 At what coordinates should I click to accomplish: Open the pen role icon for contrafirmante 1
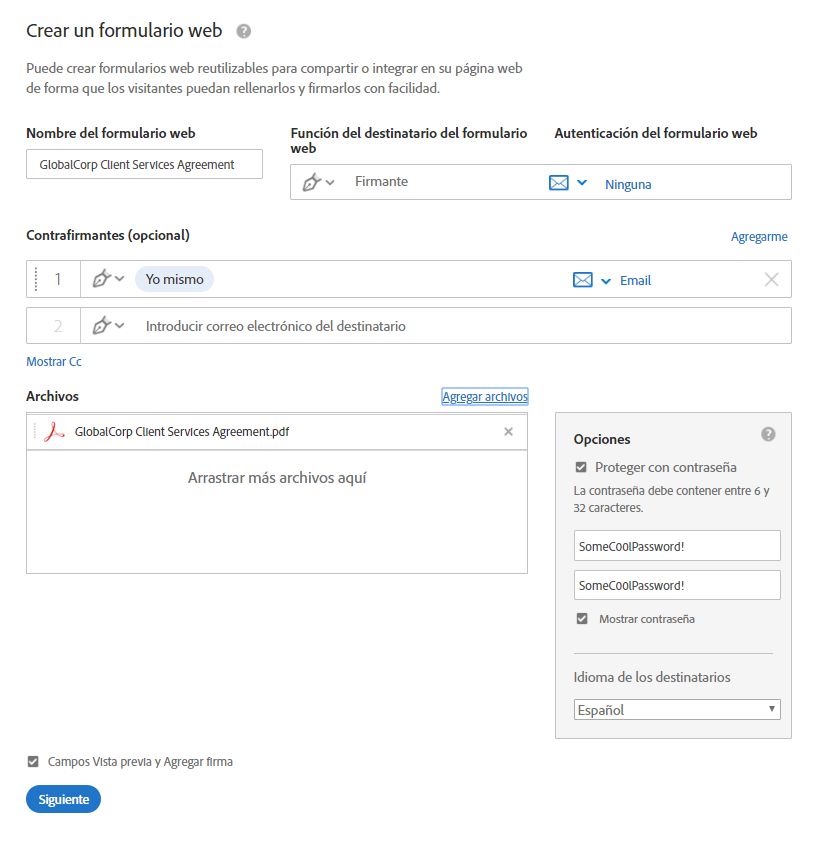[x=104, y=279]
